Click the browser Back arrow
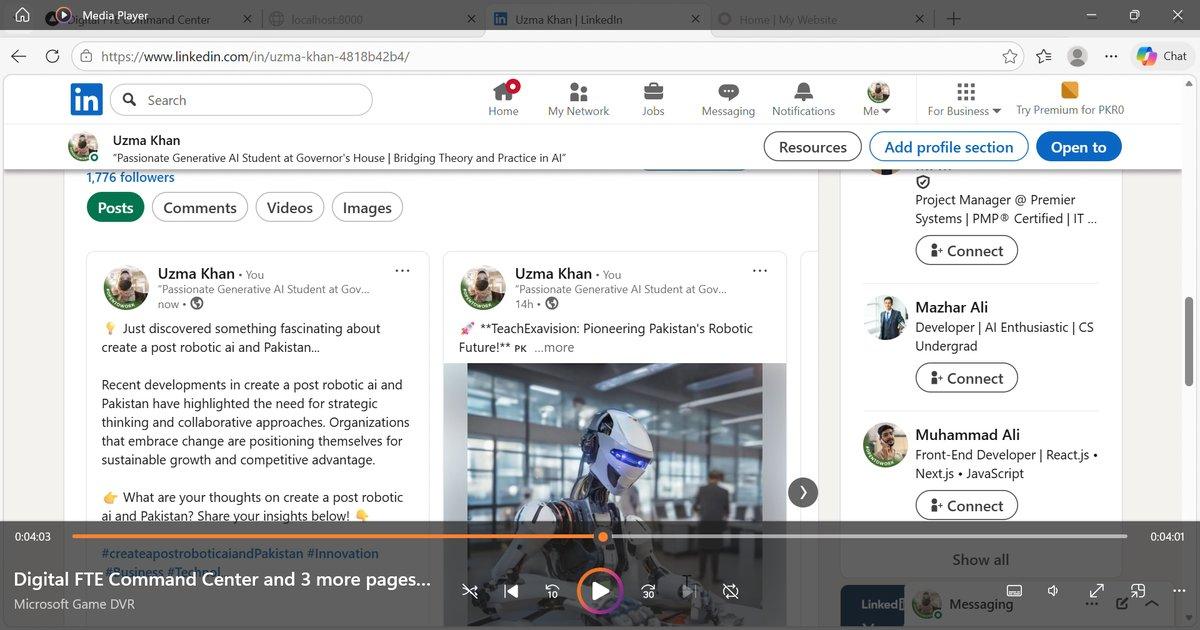 18,56
